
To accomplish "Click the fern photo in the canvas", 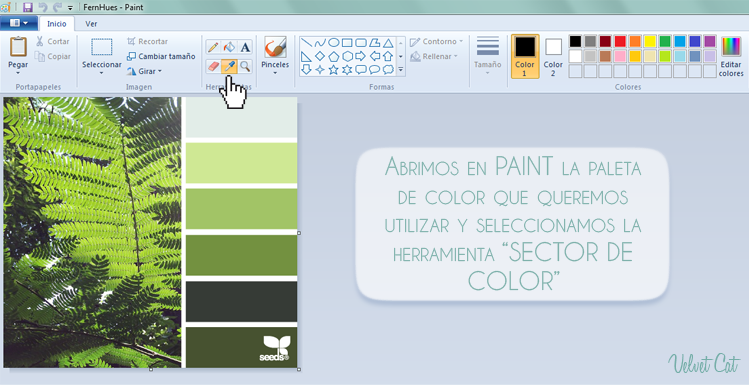I will 92,232.
